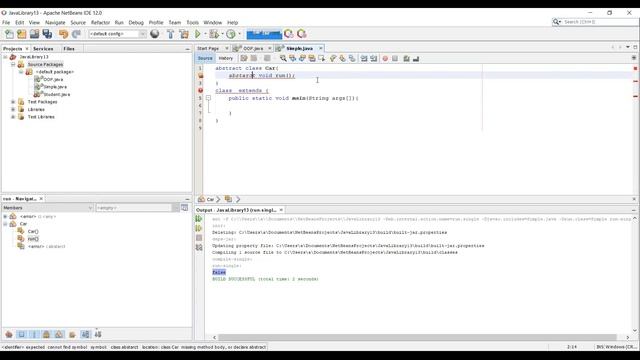Screen dimensions: 640x360
Task: Click the red Start Macro Recording icon
Action: coord(385,58)
